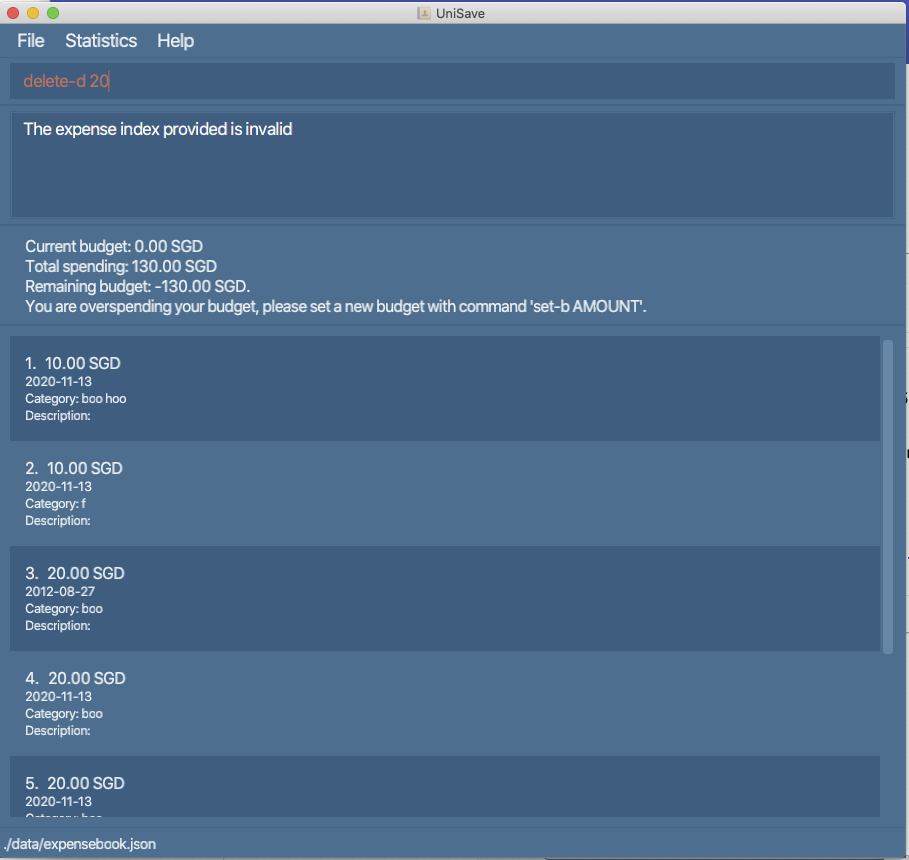Select expense 1 amount '10.00 SGD'
The width and height of the screenshot is (909, 860).
click(83, 363)
